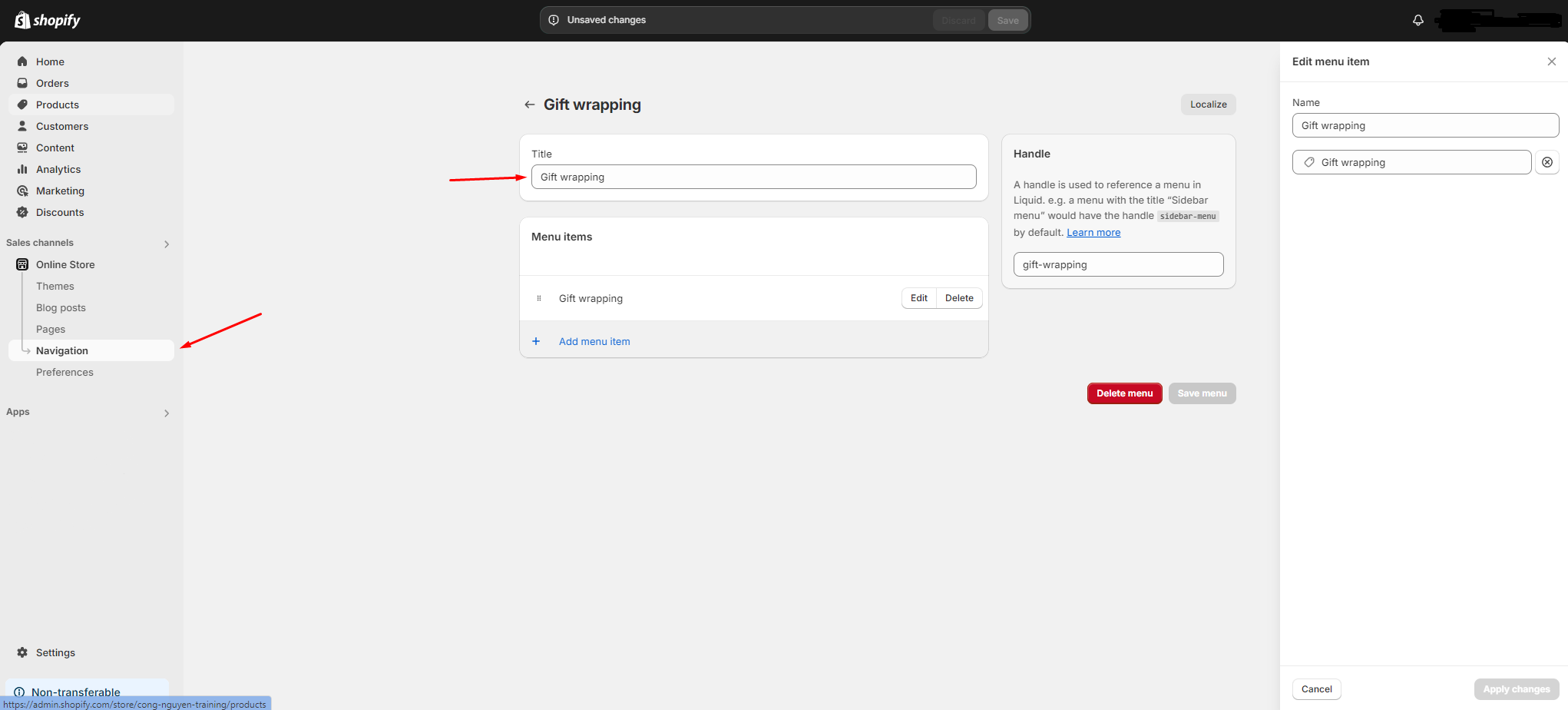Open Marketing section
The width and height of the screenshot is (1568, 710).
coord(91,191)
